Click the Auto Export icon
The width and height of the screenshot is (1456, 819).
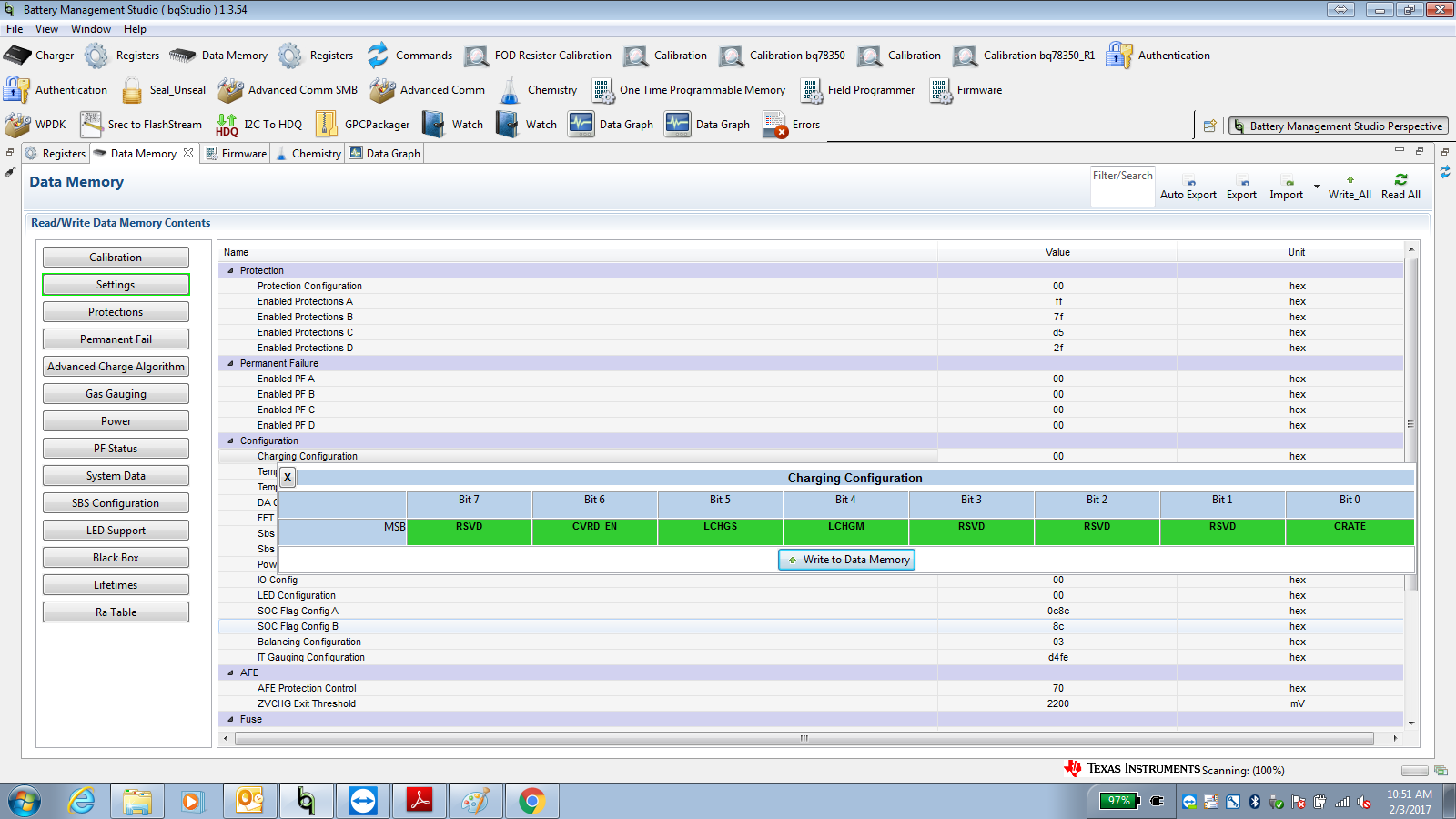[x=1191, y=180]
